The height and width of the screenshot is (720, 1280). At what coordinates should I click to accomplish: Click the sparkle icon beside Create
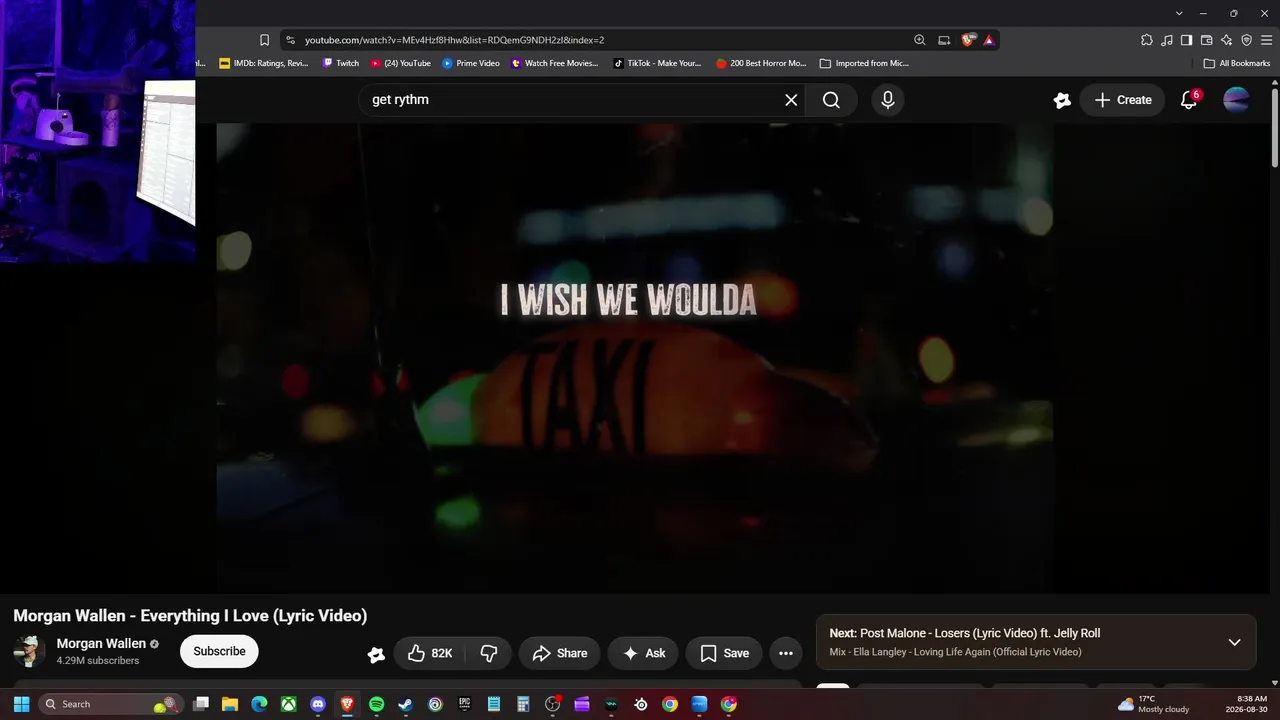tap(1062, 100)
